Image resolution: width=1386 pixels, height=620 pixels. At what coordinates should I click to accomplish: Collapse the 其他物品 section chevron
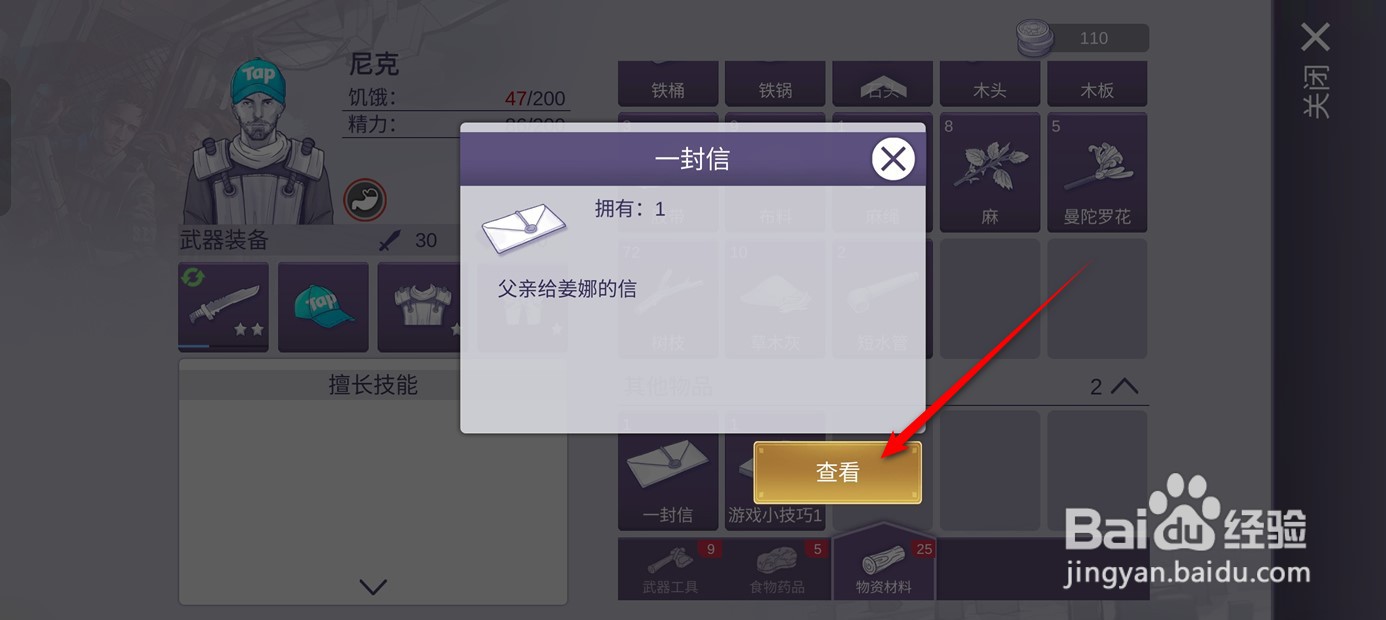coord(1125,386)
